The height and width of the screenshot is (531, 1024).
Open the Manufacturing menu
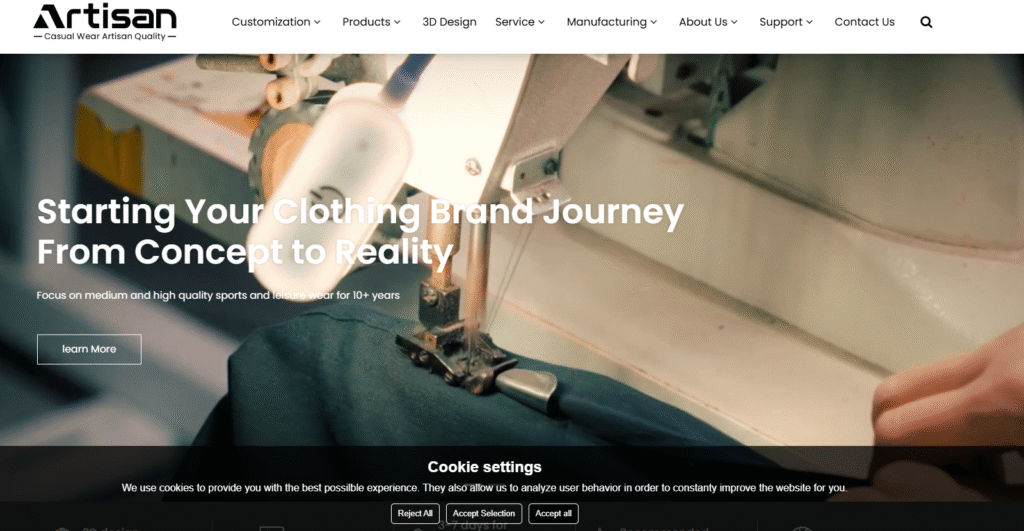coord(612,22)
